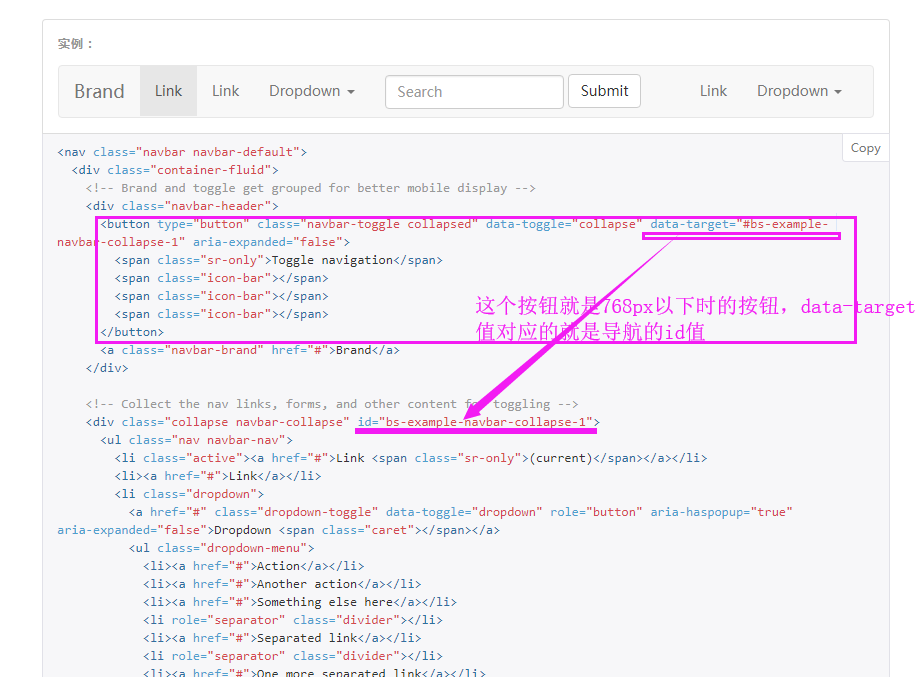
Task: Select the container-fluid div code line
Action: click(x=175, y=170)
